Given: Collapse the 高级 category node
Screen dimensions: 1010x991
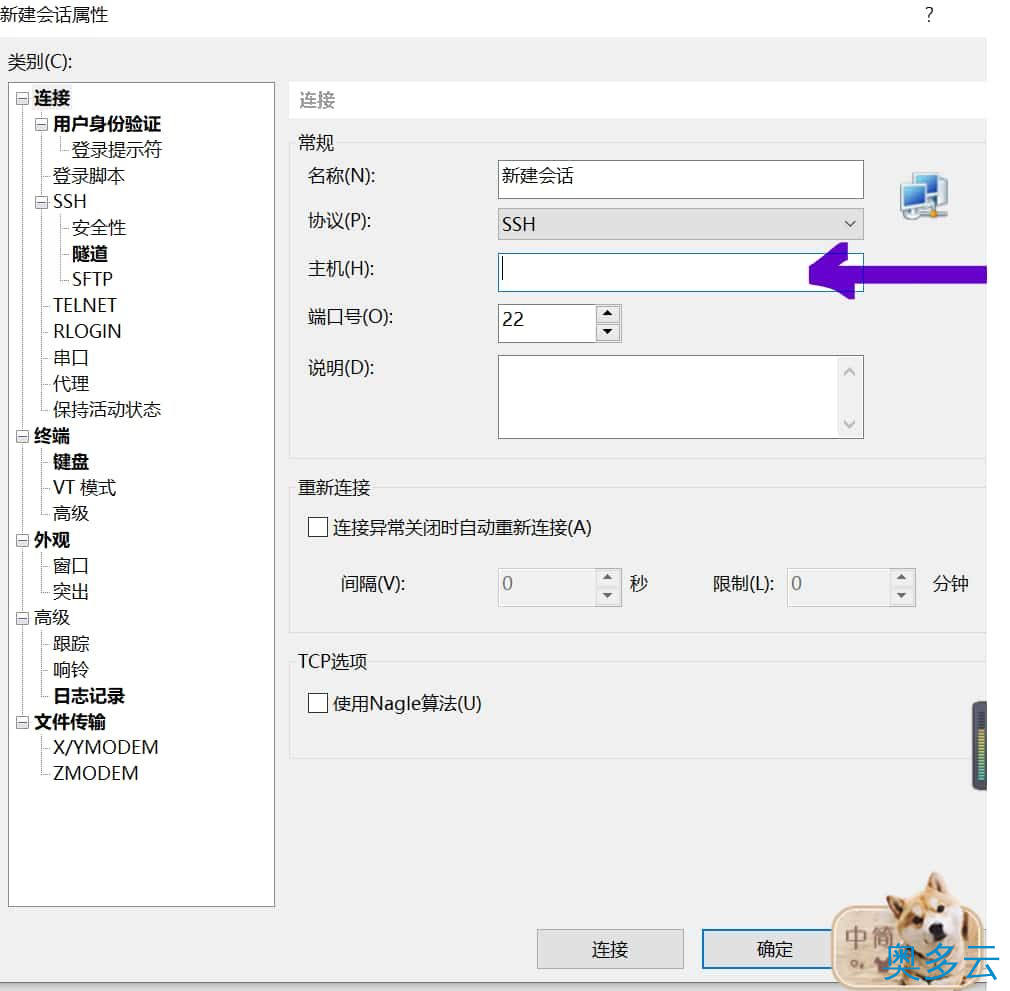Looking at the screenshot, I should [x=23, y=618].
